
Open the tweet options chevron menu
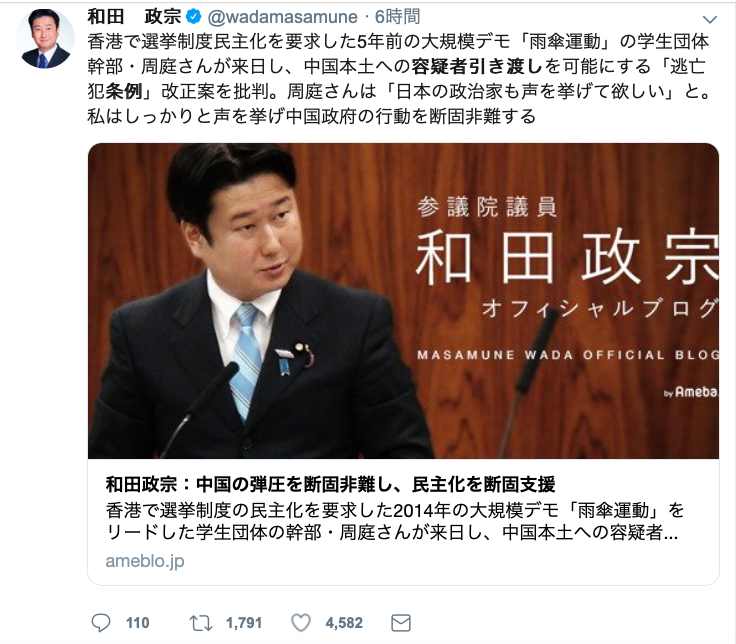(710, 19)
